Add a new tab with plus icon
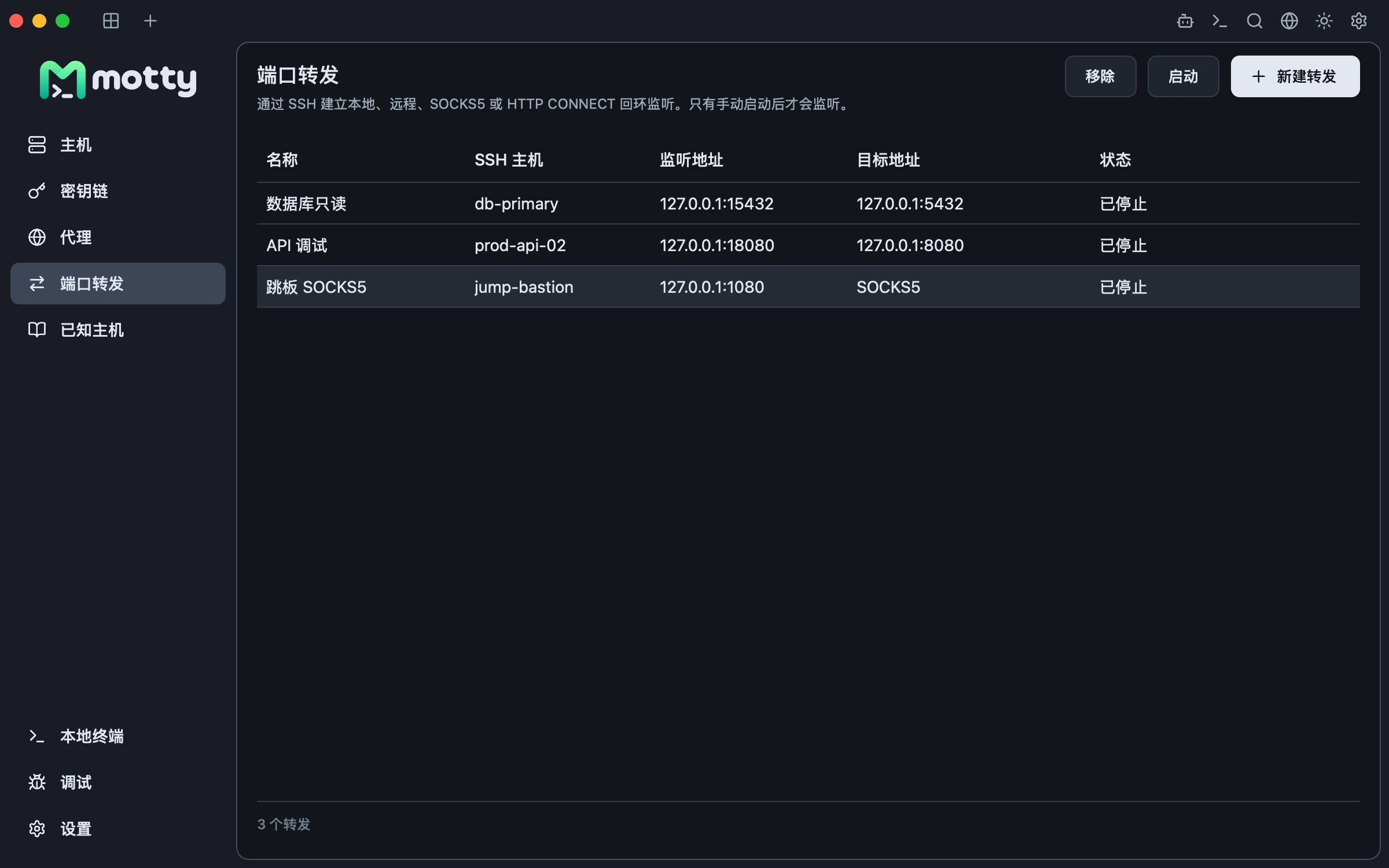The width and height of the screenshot is (1389, 868). click(150, 21)
